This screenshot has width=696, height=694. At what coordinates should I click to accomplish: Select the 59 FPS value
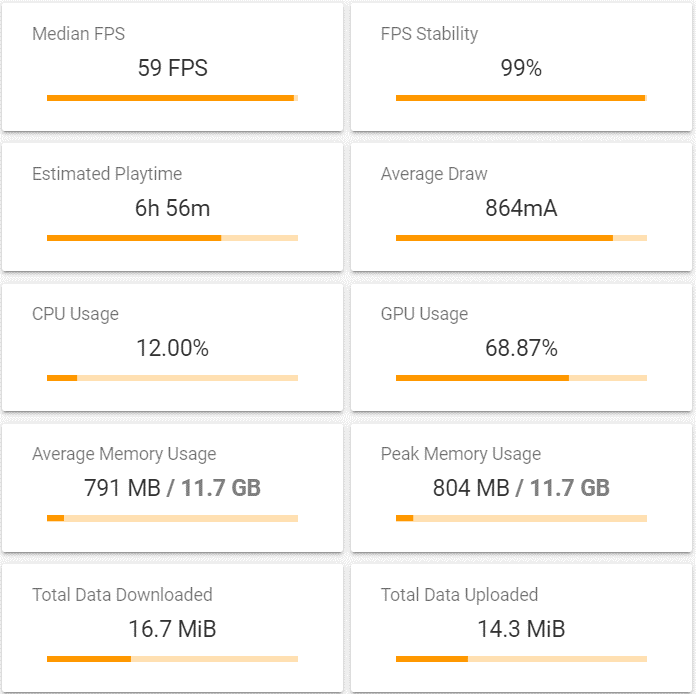pos(172,68)
